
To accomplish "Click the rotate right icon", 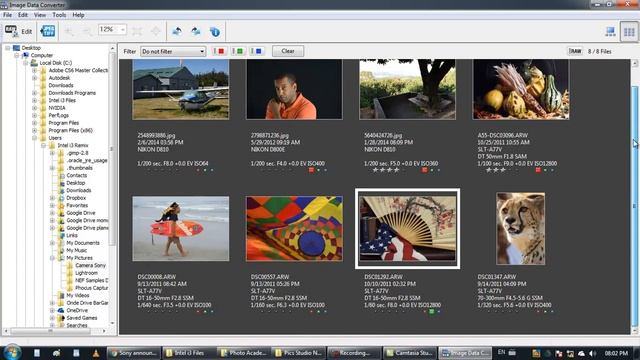I will (x=196, y=31).
